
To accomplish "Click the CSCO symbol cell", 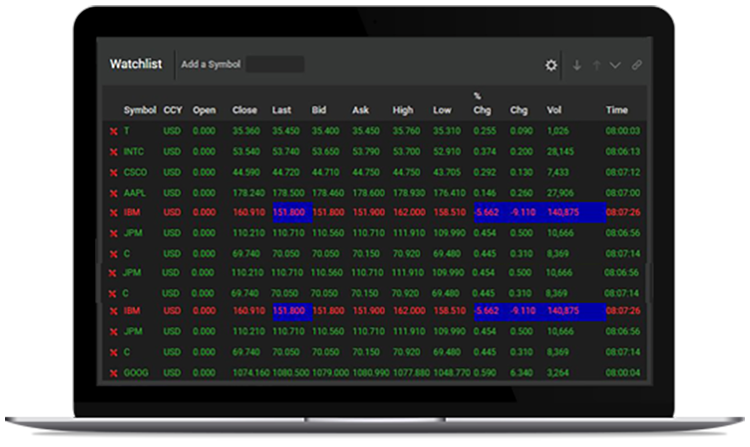I will click(136, 172).
